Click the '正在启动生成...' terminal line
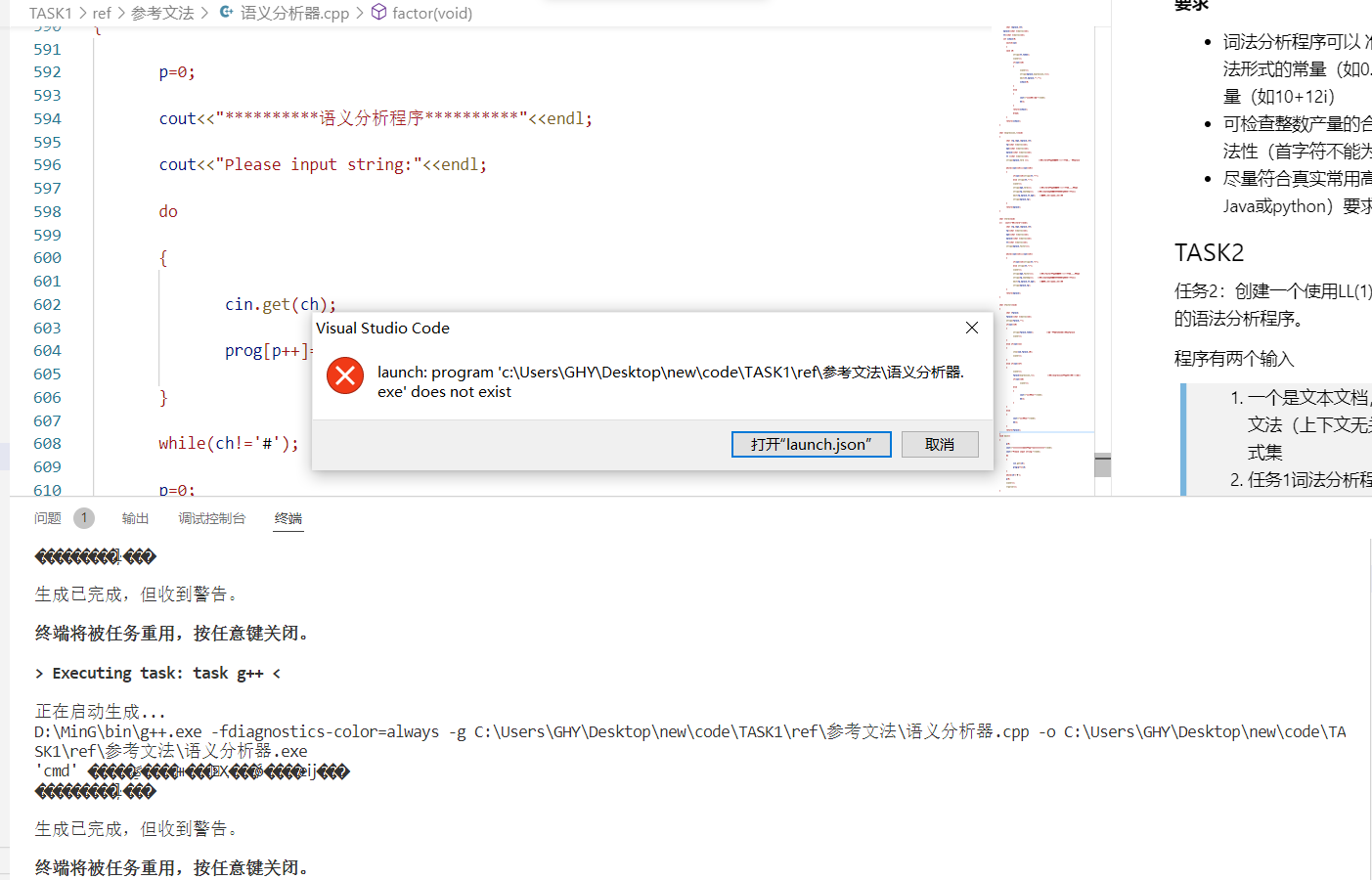 [100, 712]
